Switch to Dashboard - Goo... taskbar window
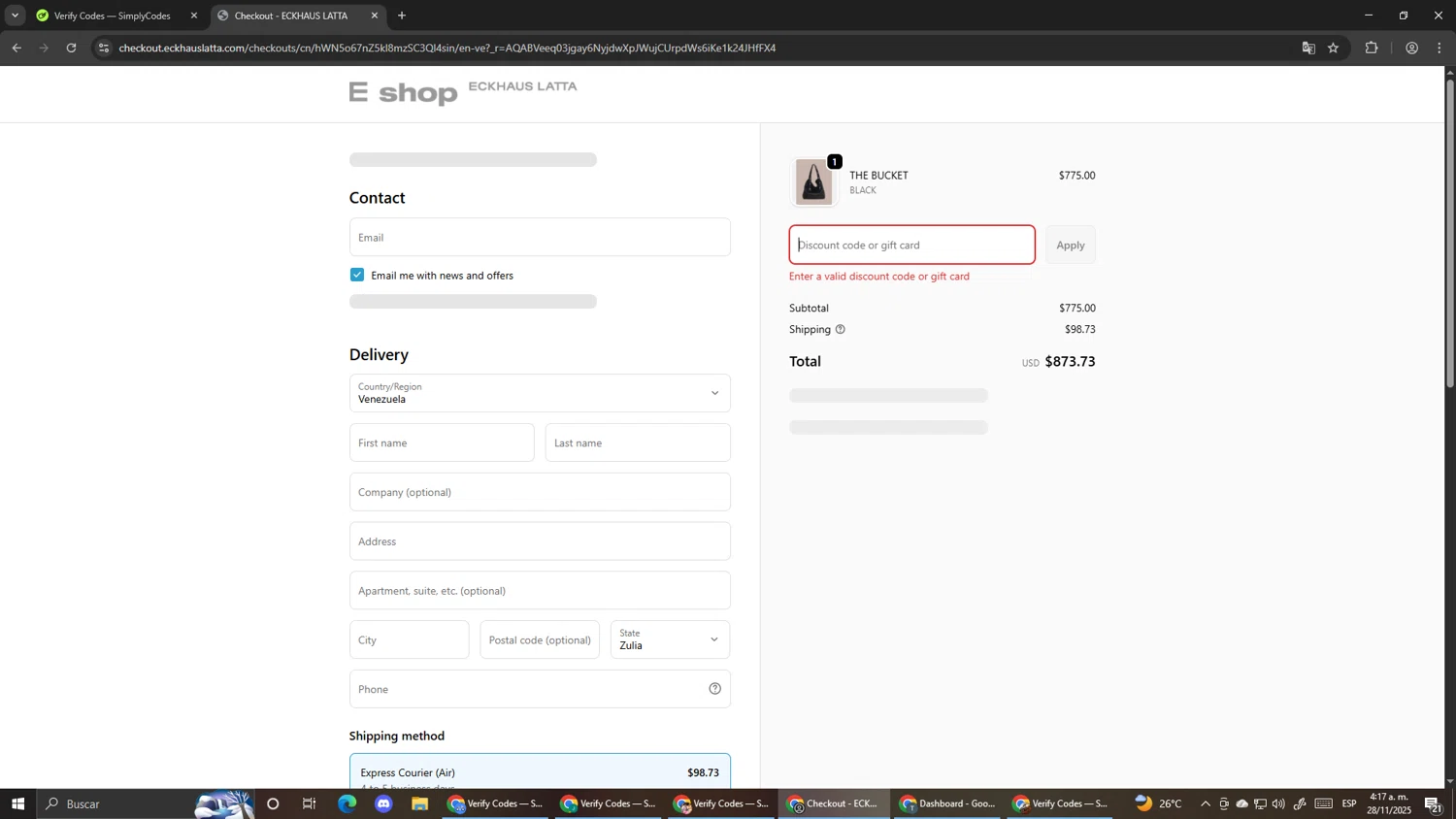Image resolution: width=1456 pixels, height=819 pixels. coord(946,803)
